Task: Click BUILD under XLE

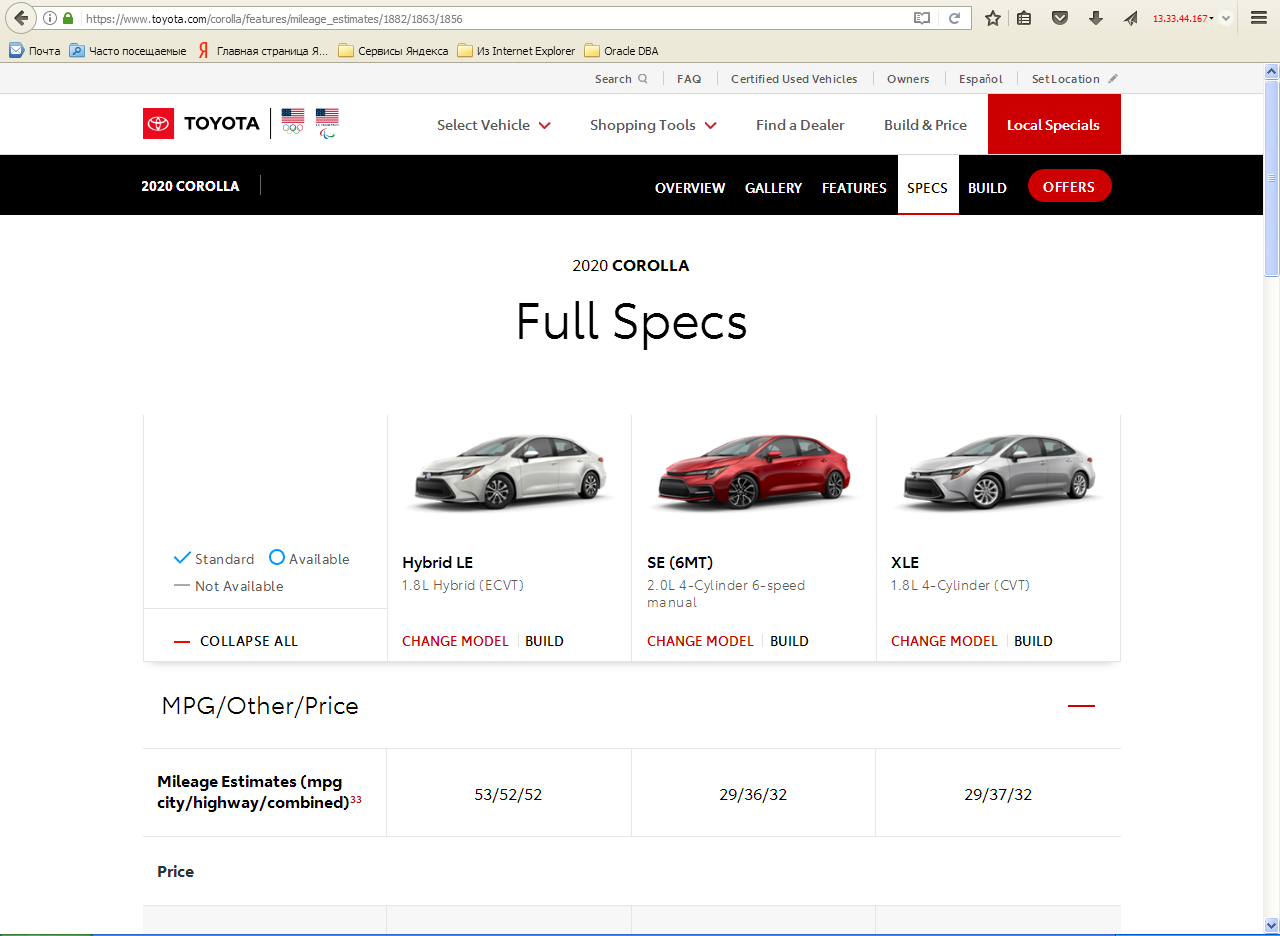Action: pos(1033,641)
